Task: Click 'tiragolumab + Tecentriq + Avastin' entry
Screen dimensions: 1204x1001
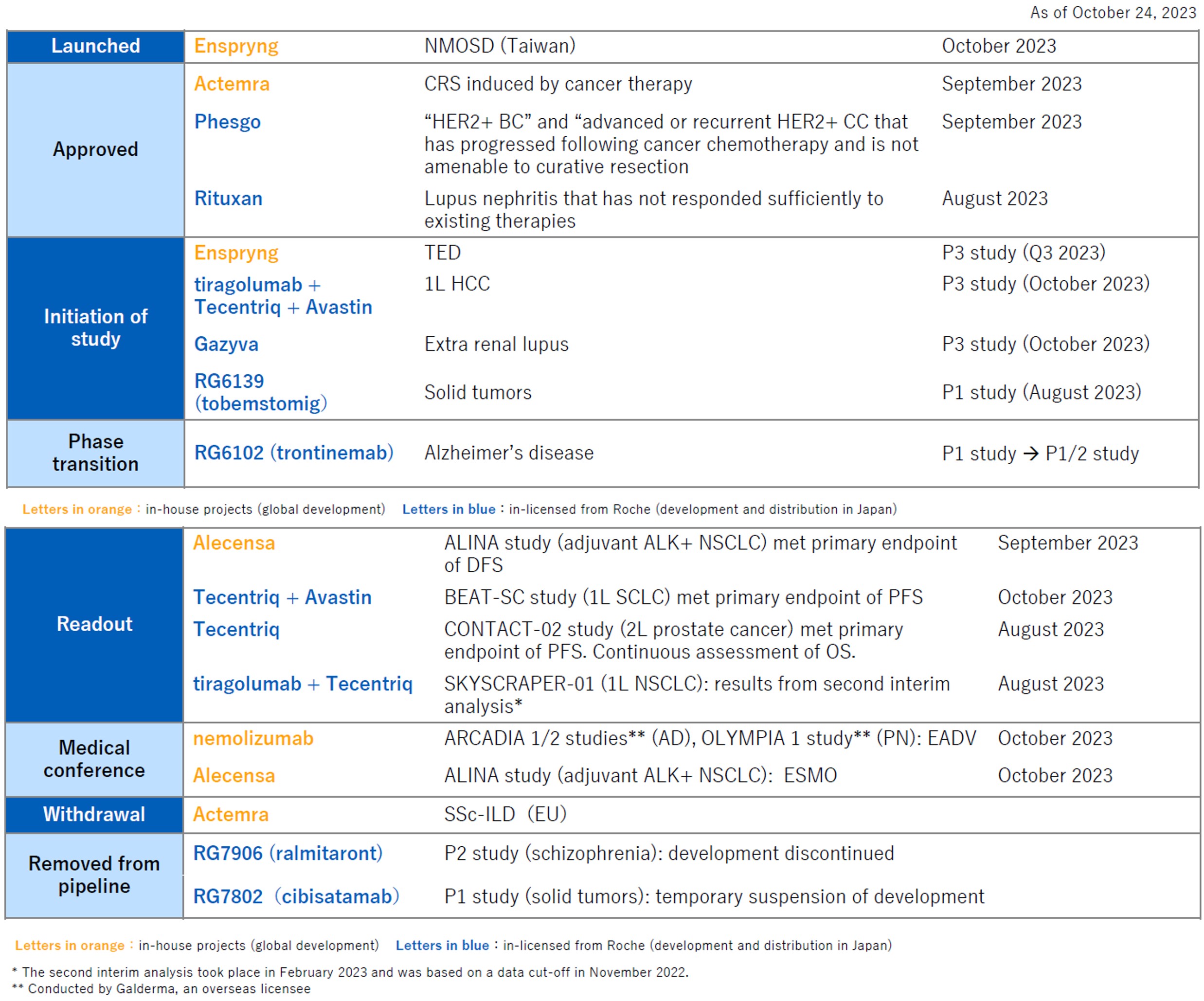Action: (x=283, y=296)
